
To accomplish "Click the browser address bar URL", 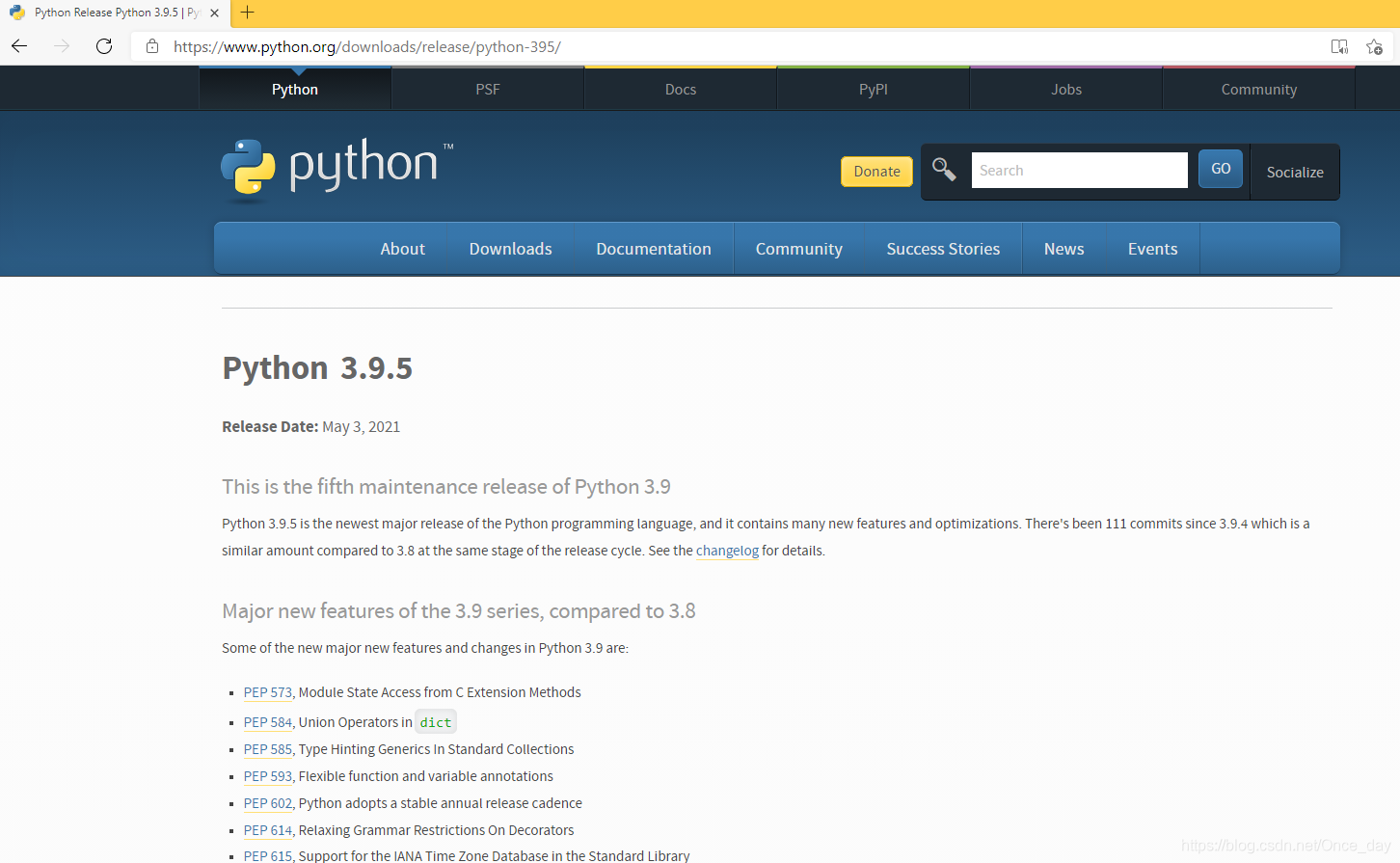I will 366,46.
